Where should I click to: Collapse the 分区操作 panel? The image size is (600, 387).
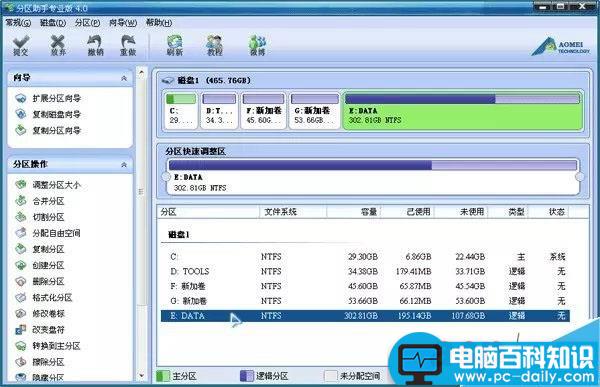tap(124, 165)
